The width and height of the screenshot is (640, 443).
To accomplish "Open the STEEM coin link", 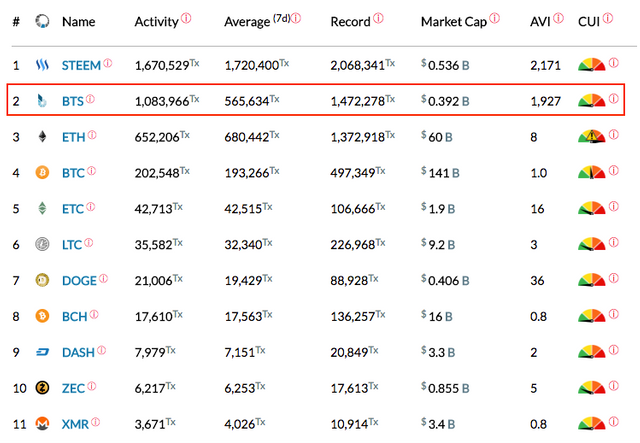I will pyautogui.click(x=81, y=65).
